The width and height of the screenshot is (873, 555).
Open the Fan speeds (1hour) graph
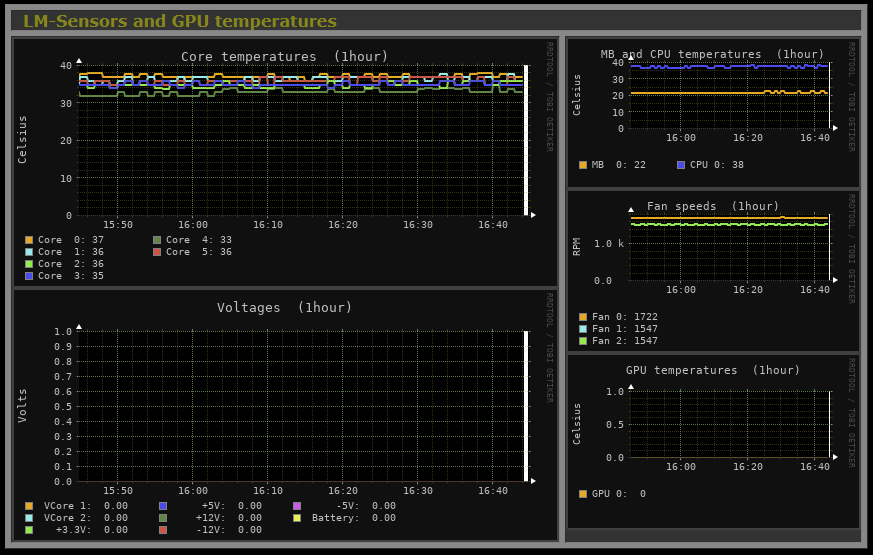point(713,271)
